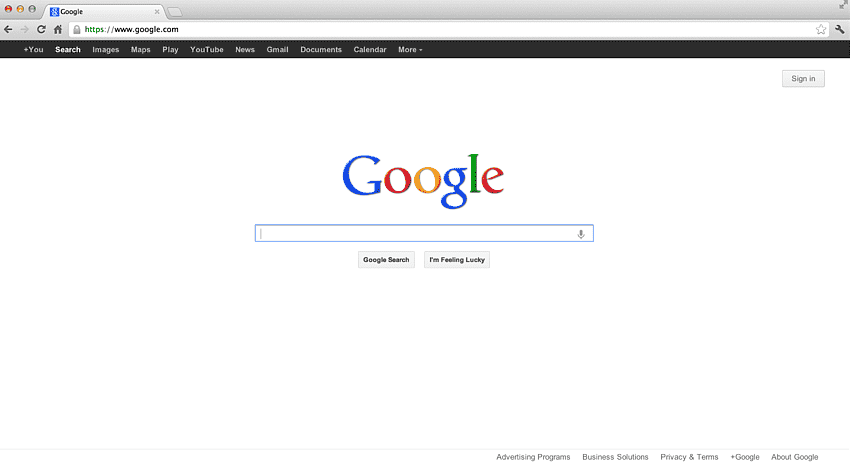Image resolution: width=850 pixels, height=463 pixels.
Task: Open the home page icon
Action: pos(57,29)
